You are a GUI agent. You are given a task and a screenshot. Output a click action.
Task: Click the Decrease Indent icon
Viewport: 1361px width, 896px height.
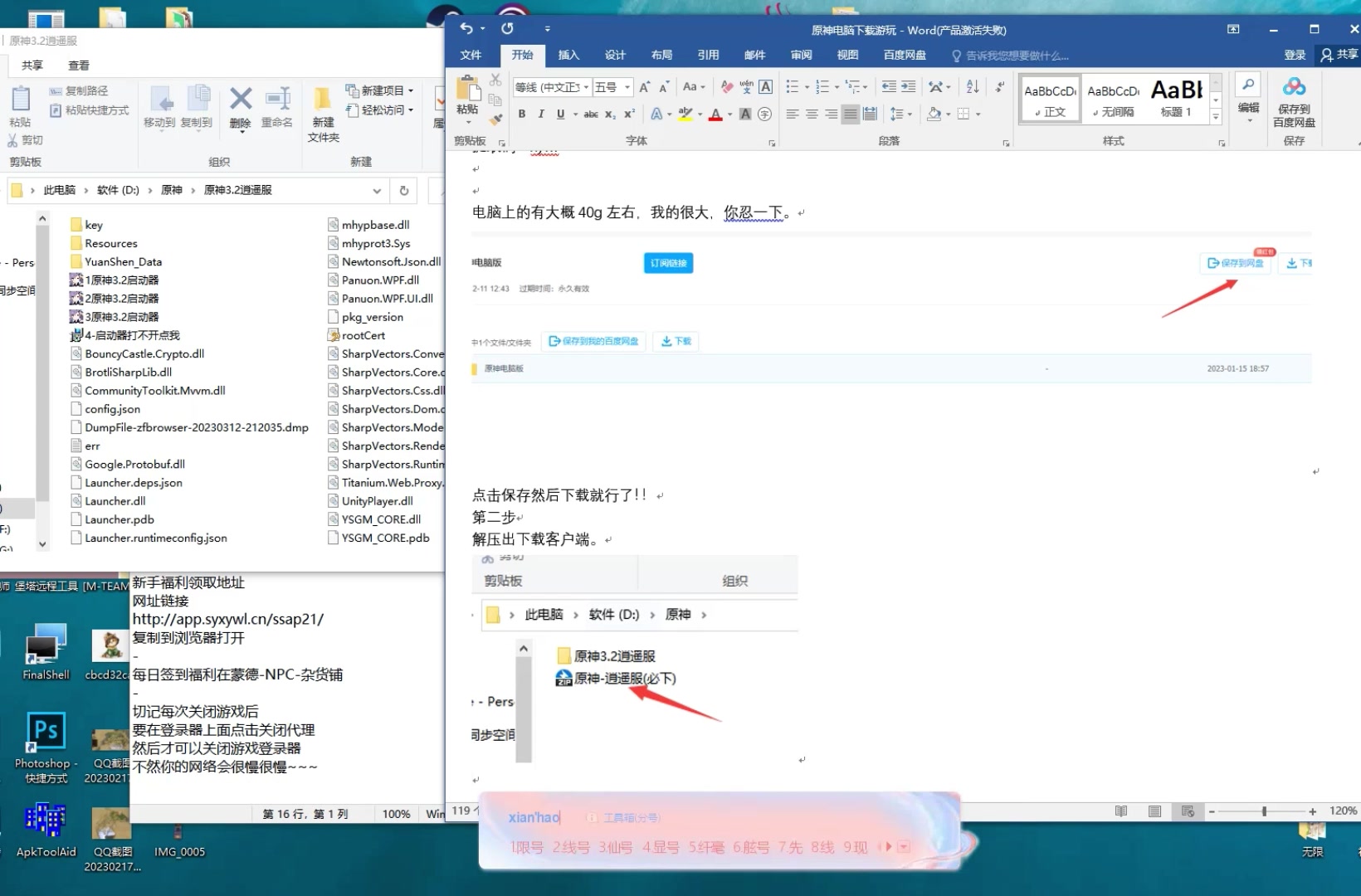click(889, 86)
